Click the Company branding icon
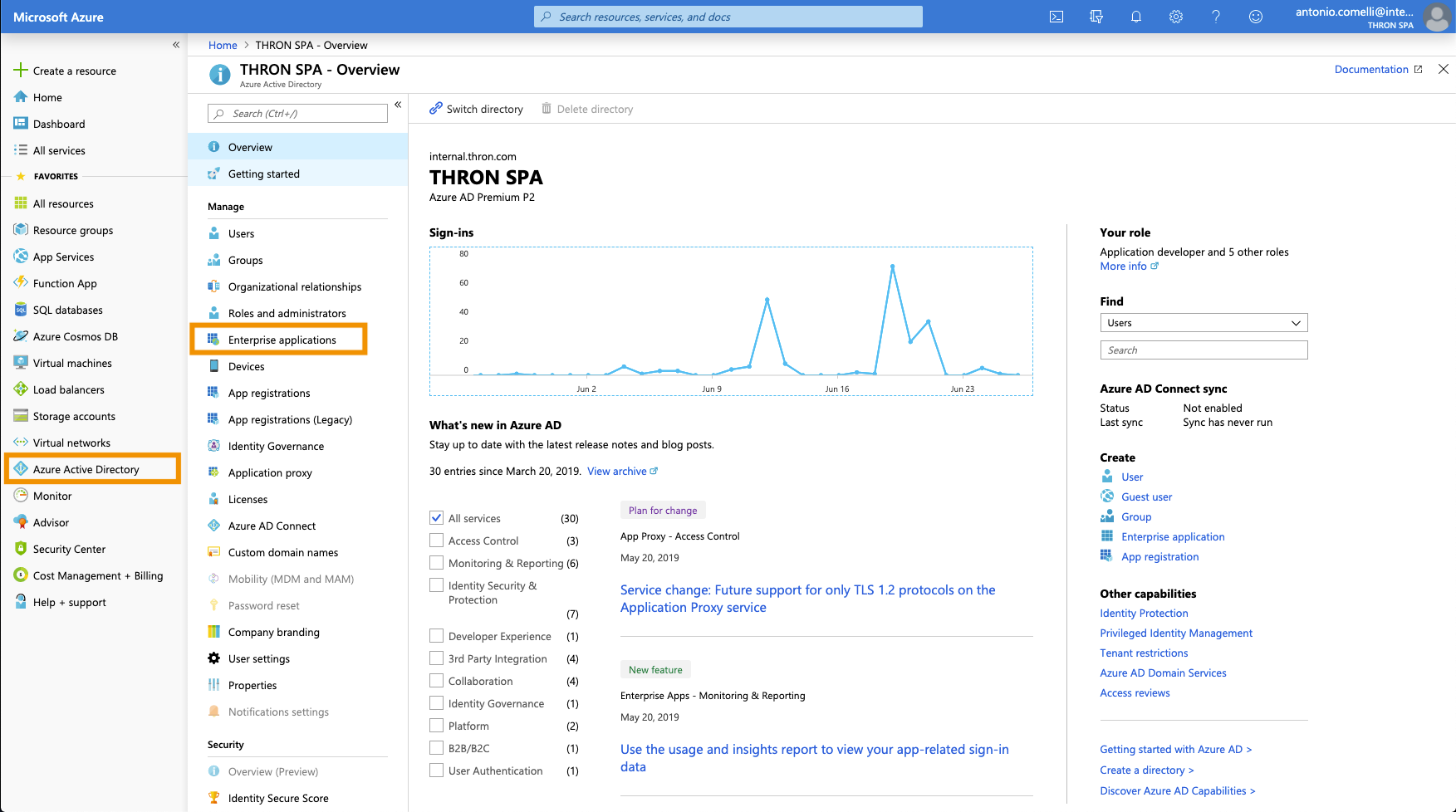The width and height of the screenshot is (1456, 812). click(213, 632)
